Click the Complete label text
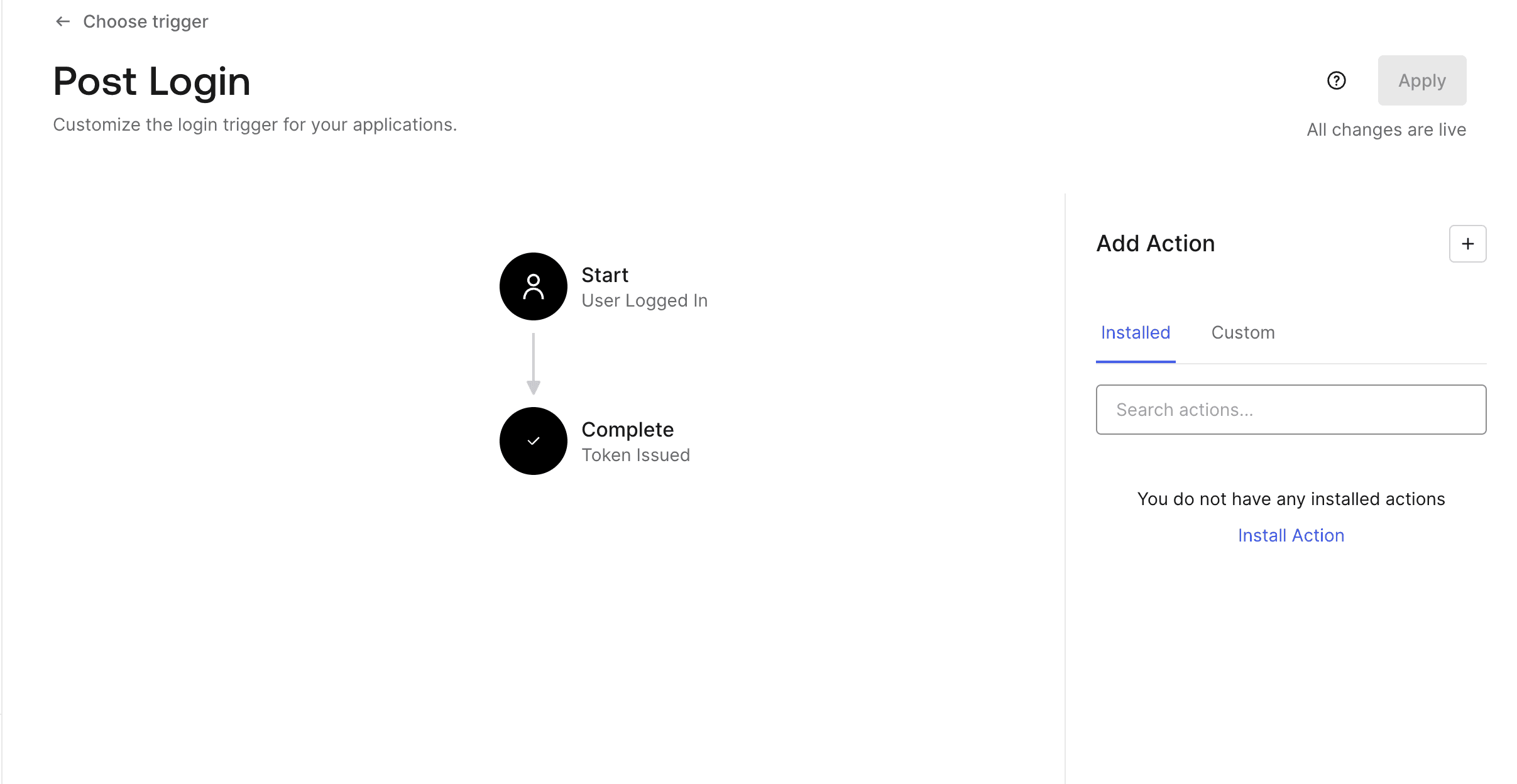The width and height of the screenshot is (1517, 784). (x=627, y=430)
